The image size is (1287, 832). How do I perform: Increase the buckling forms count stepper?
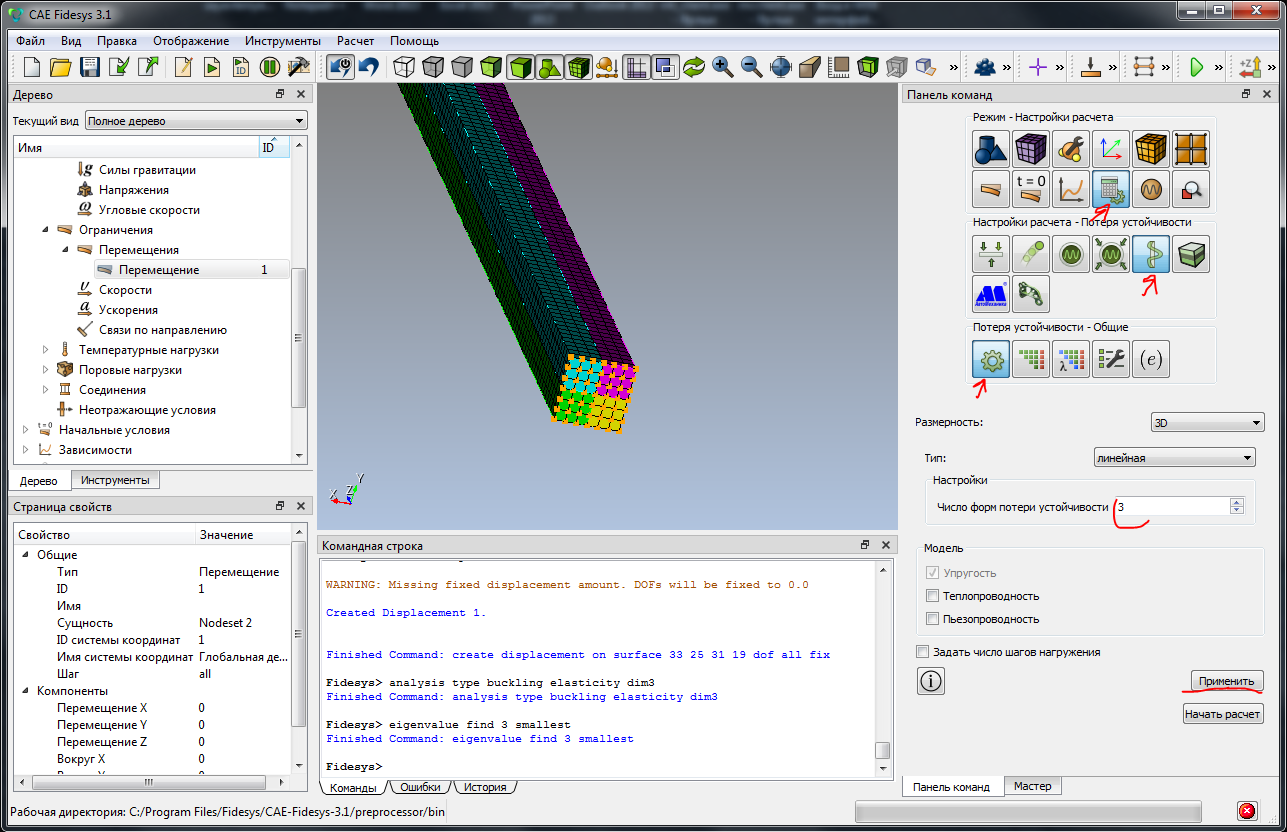coord(1237,502)
